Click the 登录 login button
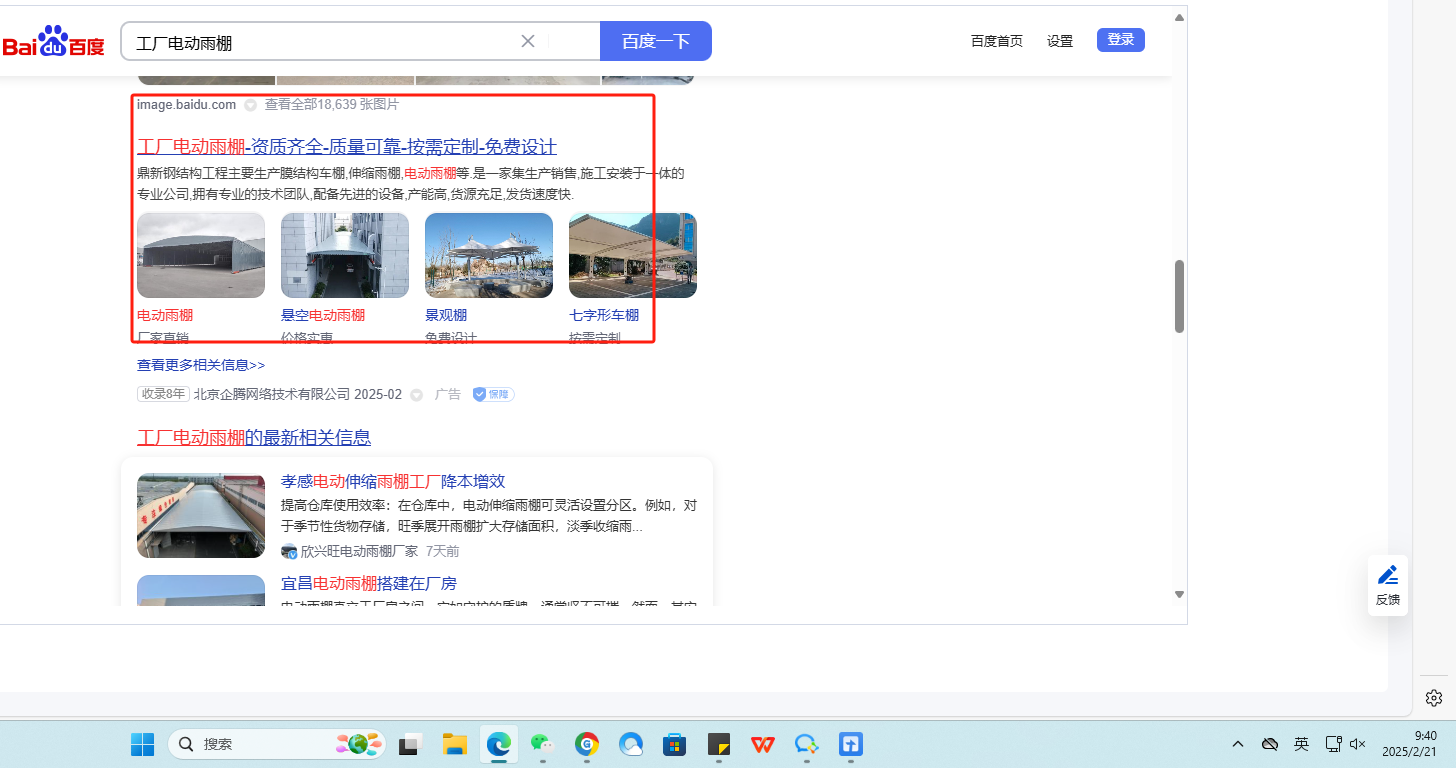This screenshot has width=1456, height=768. point(1120,40)
